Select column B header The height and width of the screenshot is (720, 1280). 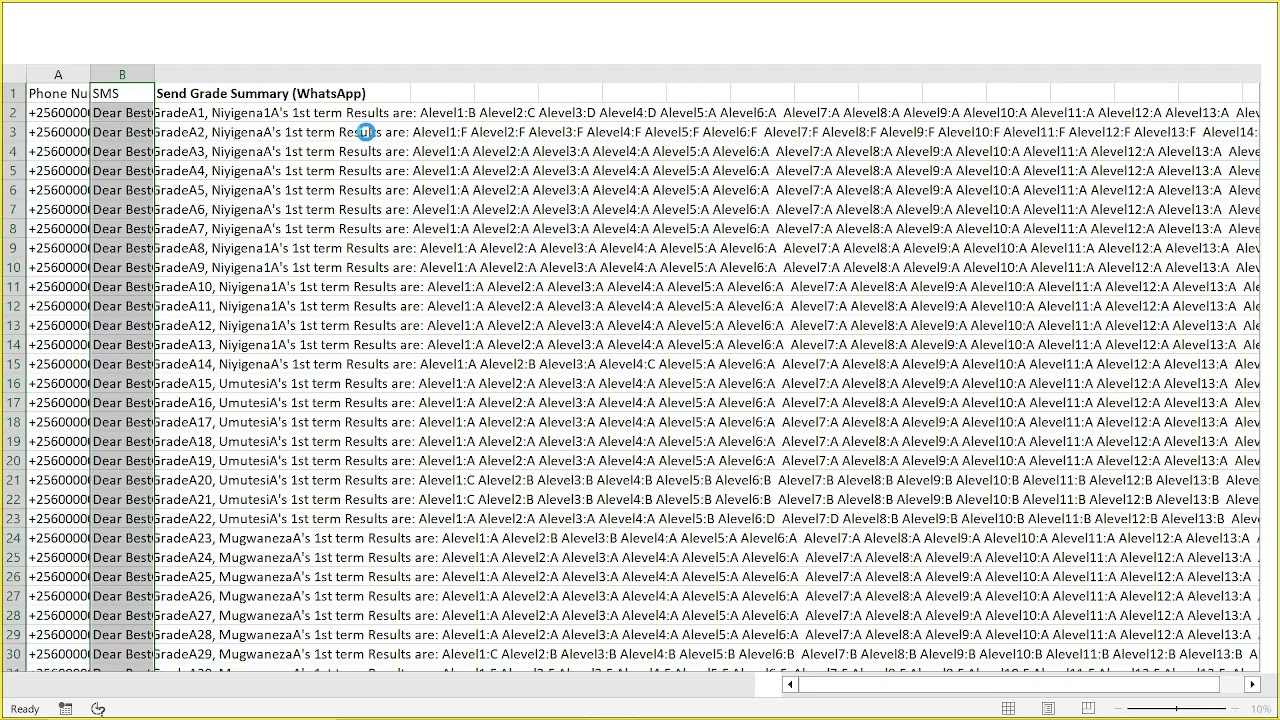click(x=122, y=75)
